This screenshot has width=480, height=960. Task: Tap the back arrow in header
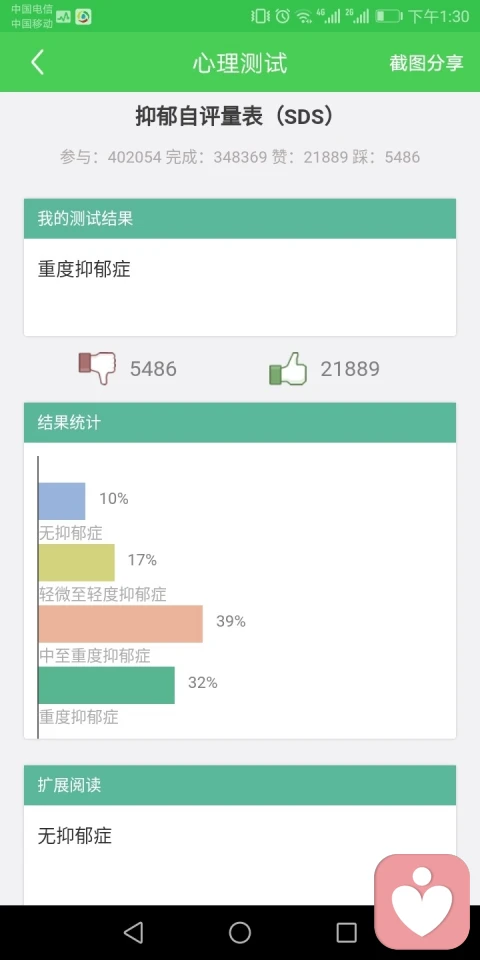37,62
